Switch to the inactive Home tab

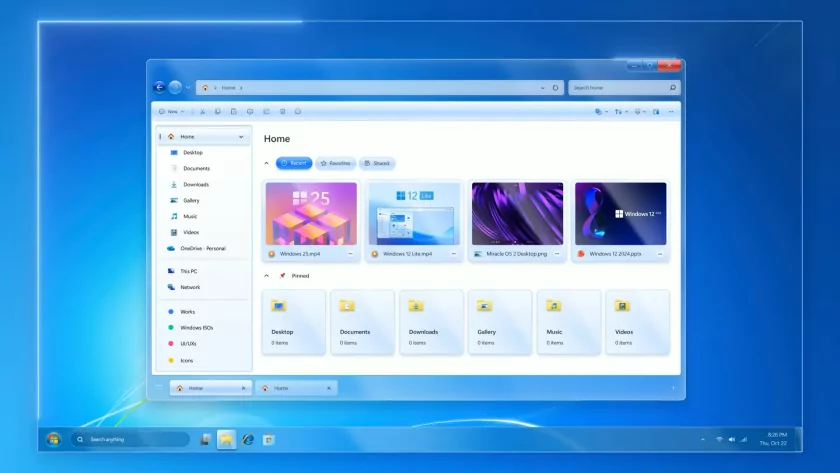coord(296,388)
